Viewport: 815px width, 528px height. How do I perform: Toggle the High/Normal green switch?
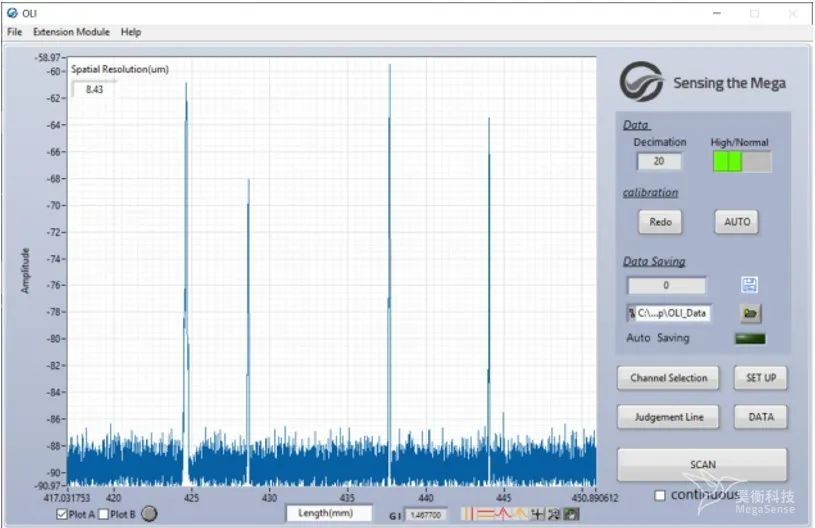coord(741,161)
